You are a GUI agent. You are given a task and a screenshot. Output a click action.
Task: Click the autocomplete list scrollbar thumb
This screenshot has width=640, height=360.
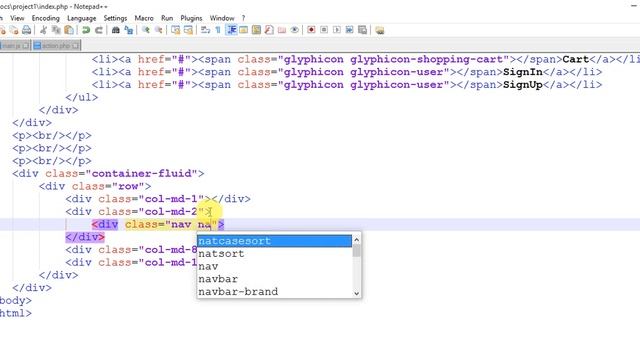coord(356,250)
